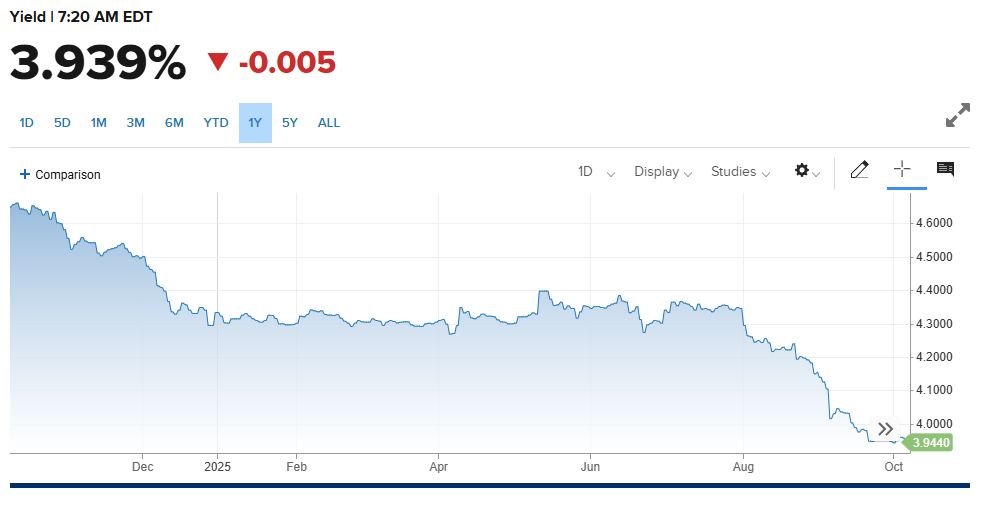Switch to 6M time range
992x505 pixels.
174,123
